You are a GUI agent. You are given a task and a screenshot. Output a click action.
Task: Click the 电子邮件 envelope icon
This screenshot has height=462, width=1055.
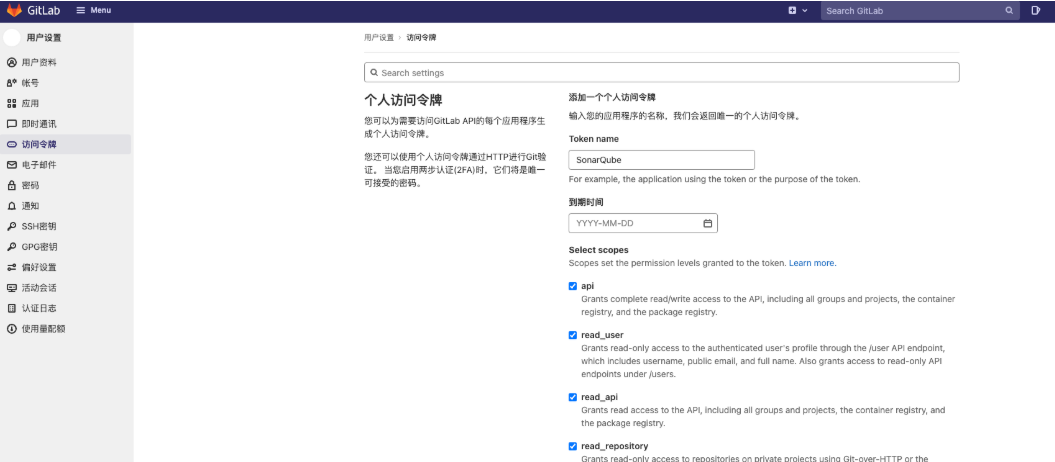coord(11,165)
